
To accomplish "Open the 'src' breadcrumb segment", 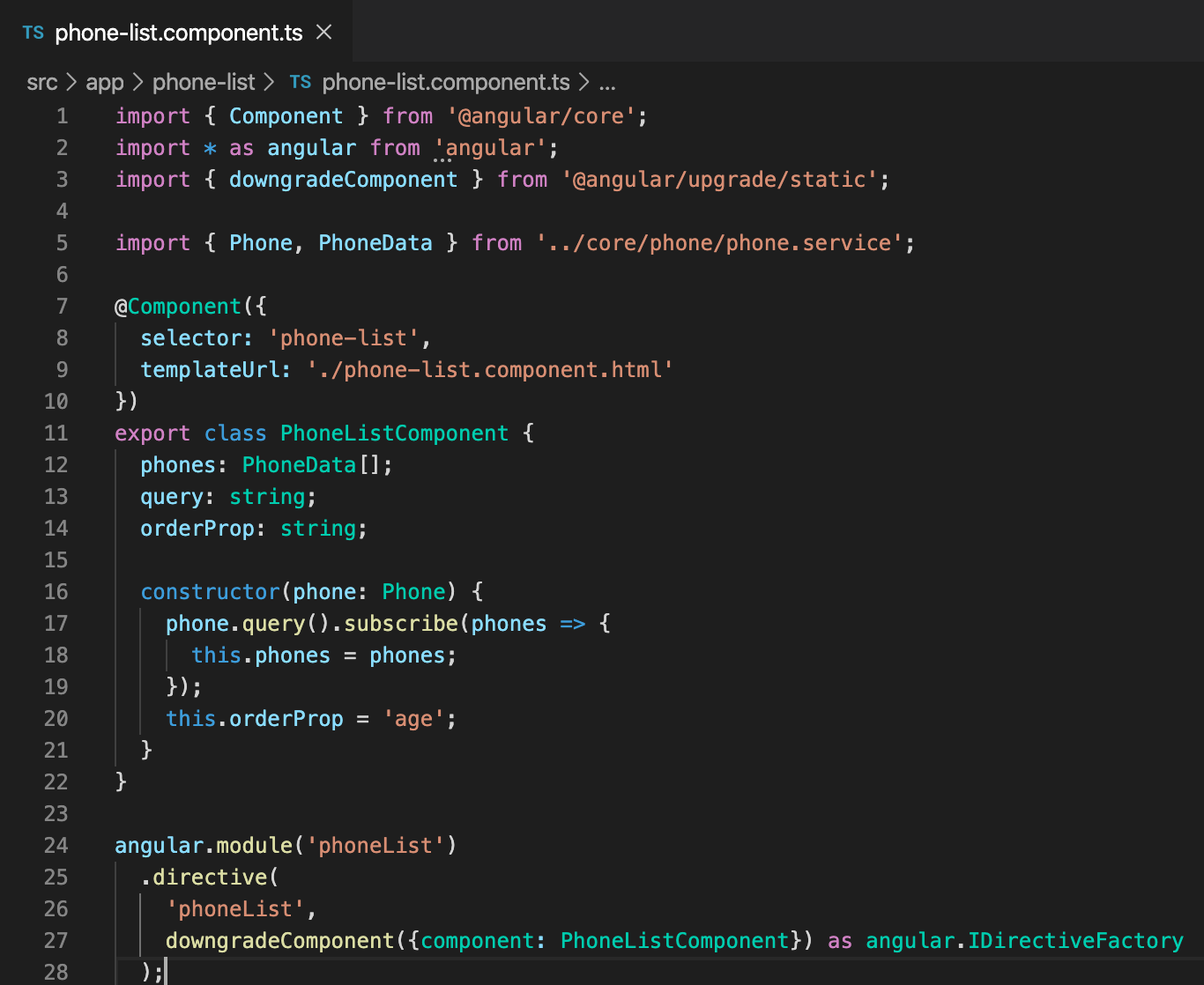I will pos(41,83).
